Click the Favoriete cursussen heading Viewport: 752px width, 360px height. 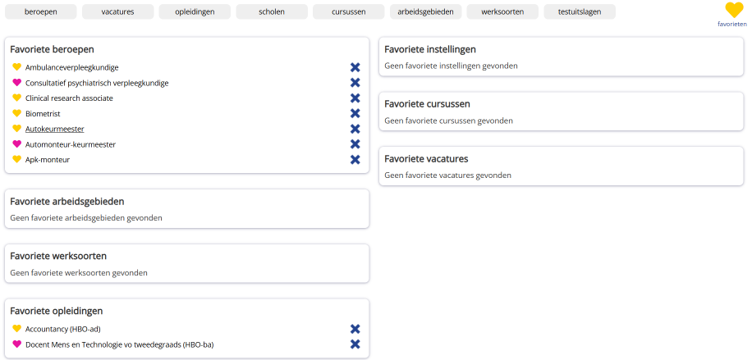427,104
